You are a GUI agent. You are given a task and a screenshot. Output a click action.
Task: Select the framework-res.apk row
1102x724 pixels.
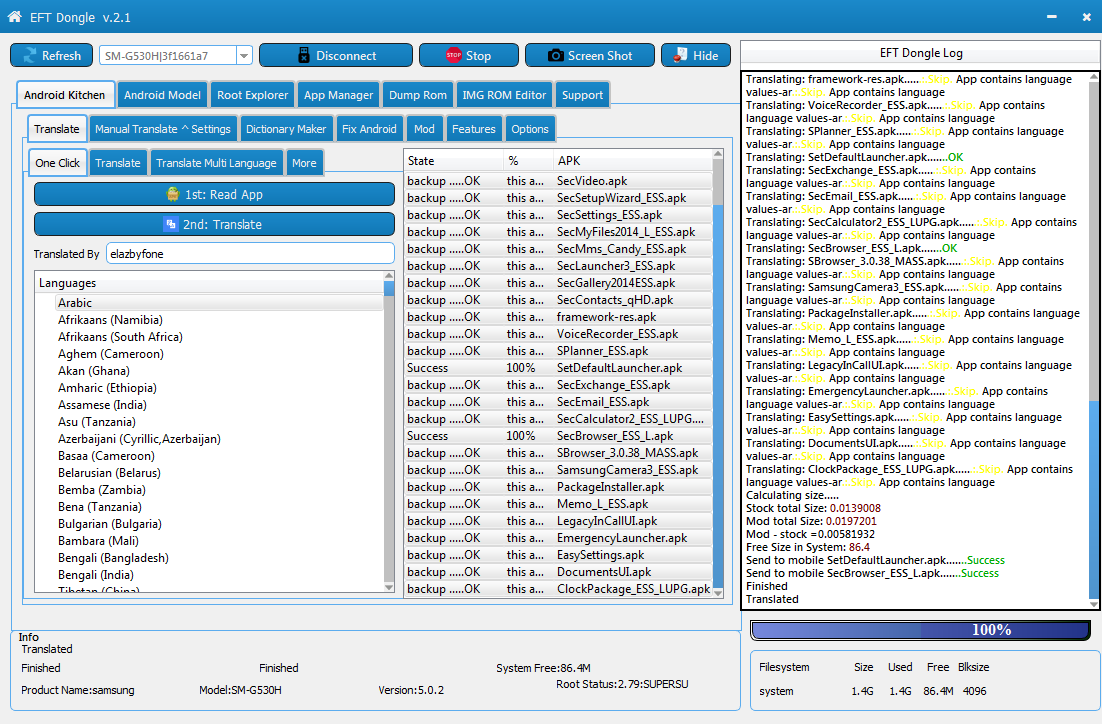tap(559, 317)
